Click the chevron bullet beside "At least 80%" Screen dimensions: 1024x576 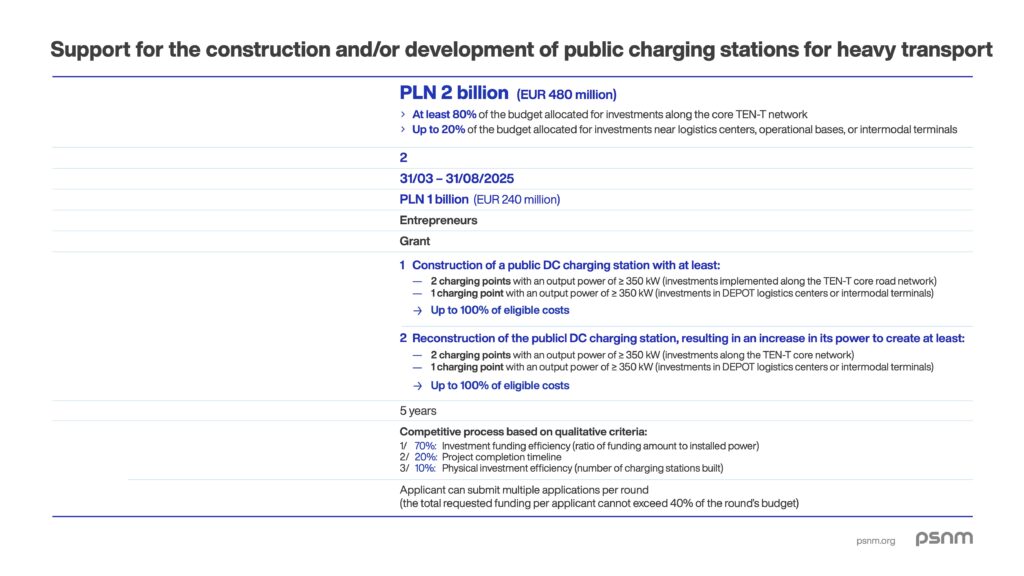403,115
